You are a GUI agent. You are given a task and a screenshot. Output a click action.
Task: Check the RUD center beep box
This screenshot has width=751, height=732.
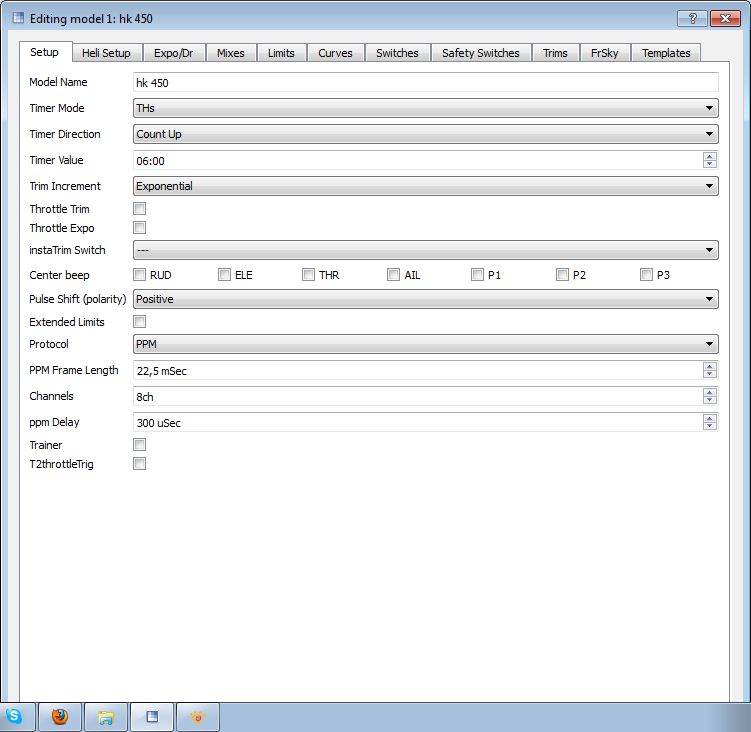[140, 275]
